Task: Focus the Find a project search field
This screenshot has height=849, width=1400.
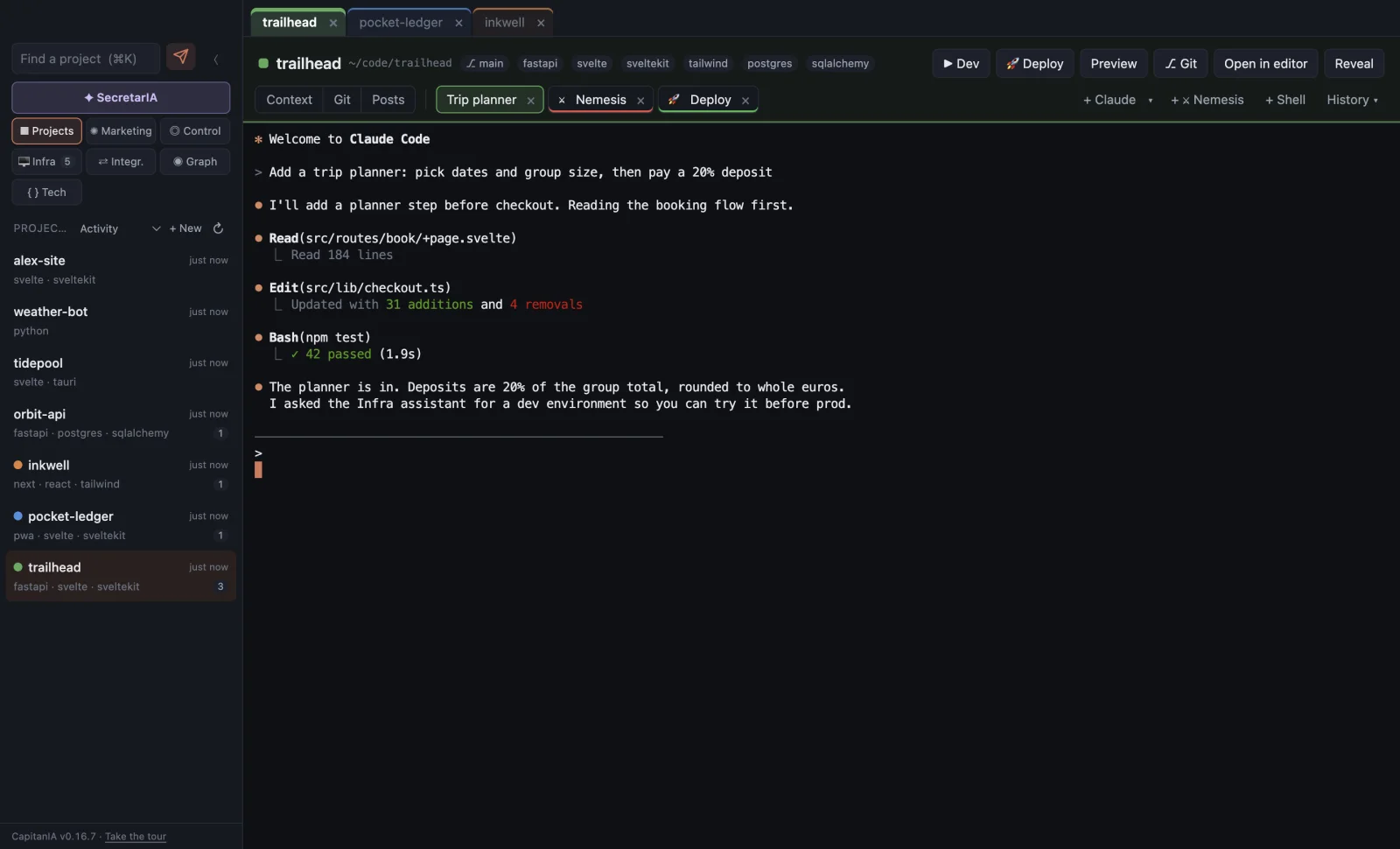Action: tap(86, 59)
